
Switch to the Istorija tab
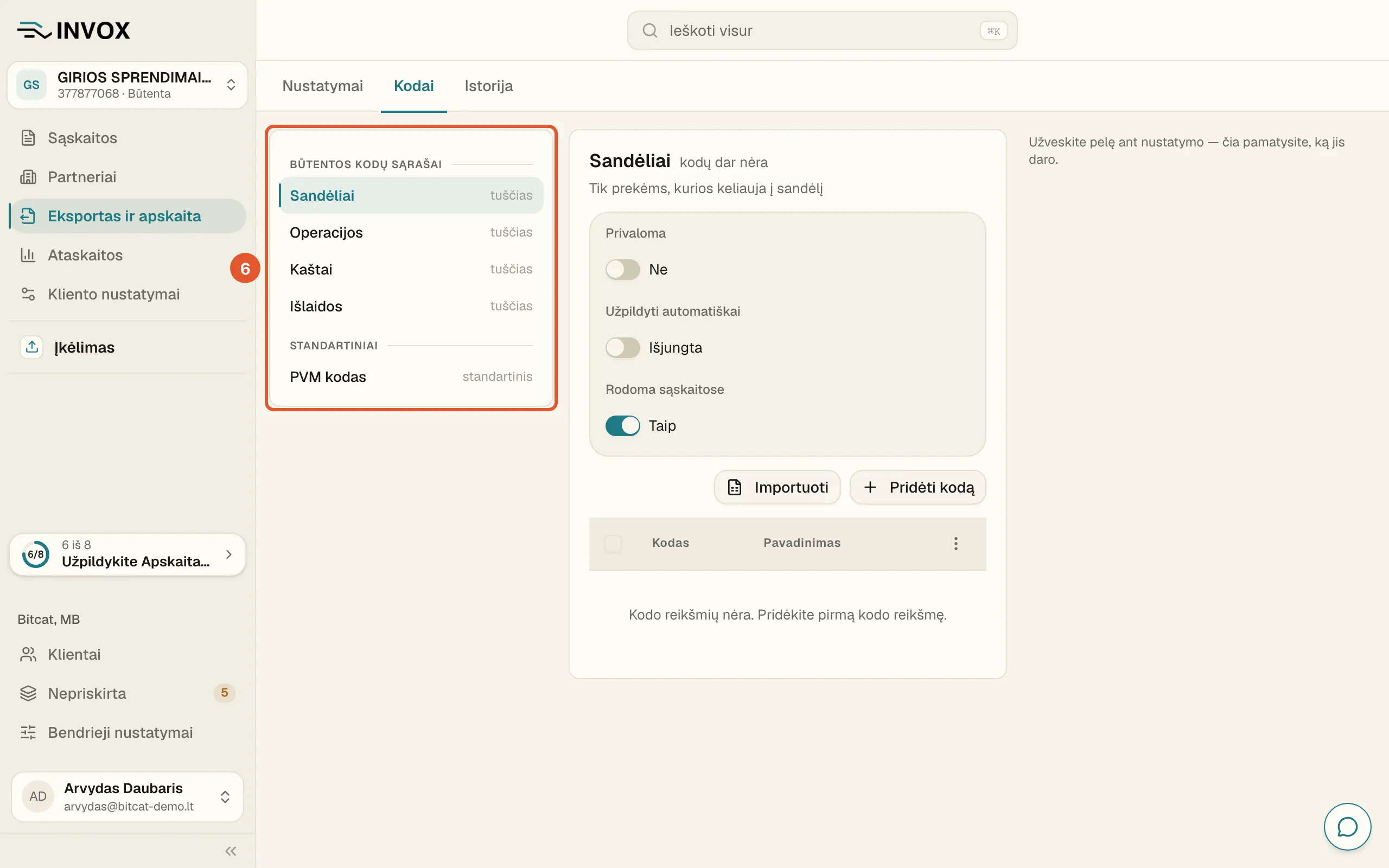click(x=488, y=86)
